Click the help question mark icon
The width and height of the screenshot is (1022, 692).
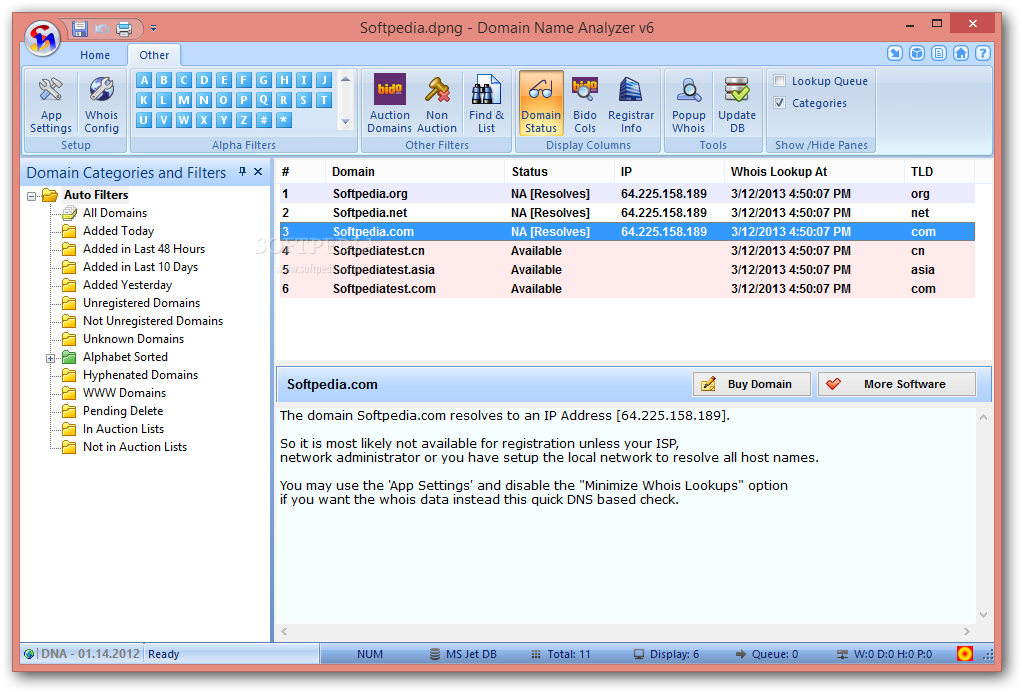(x=983, y=53)
